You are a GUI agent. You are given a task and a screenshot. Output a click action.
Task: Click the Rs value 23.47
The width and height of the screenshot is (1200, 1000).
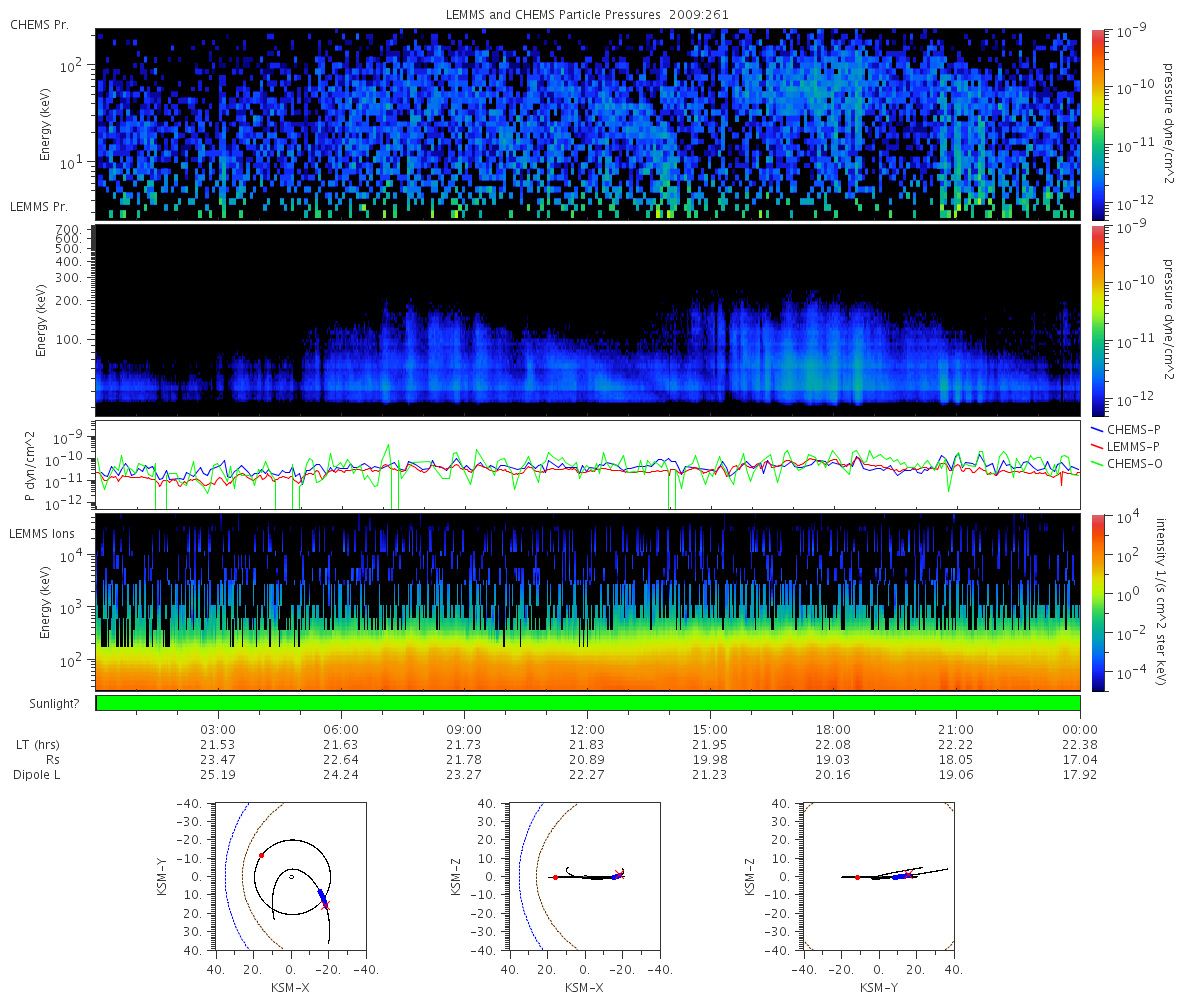218,760
